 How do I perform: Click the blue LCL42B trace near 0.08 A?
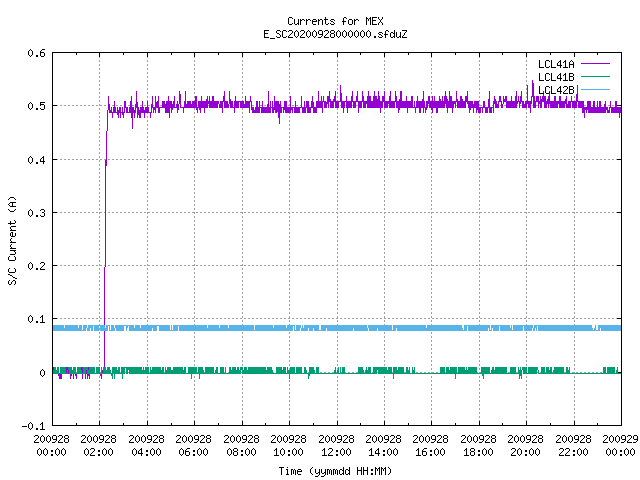337,328
